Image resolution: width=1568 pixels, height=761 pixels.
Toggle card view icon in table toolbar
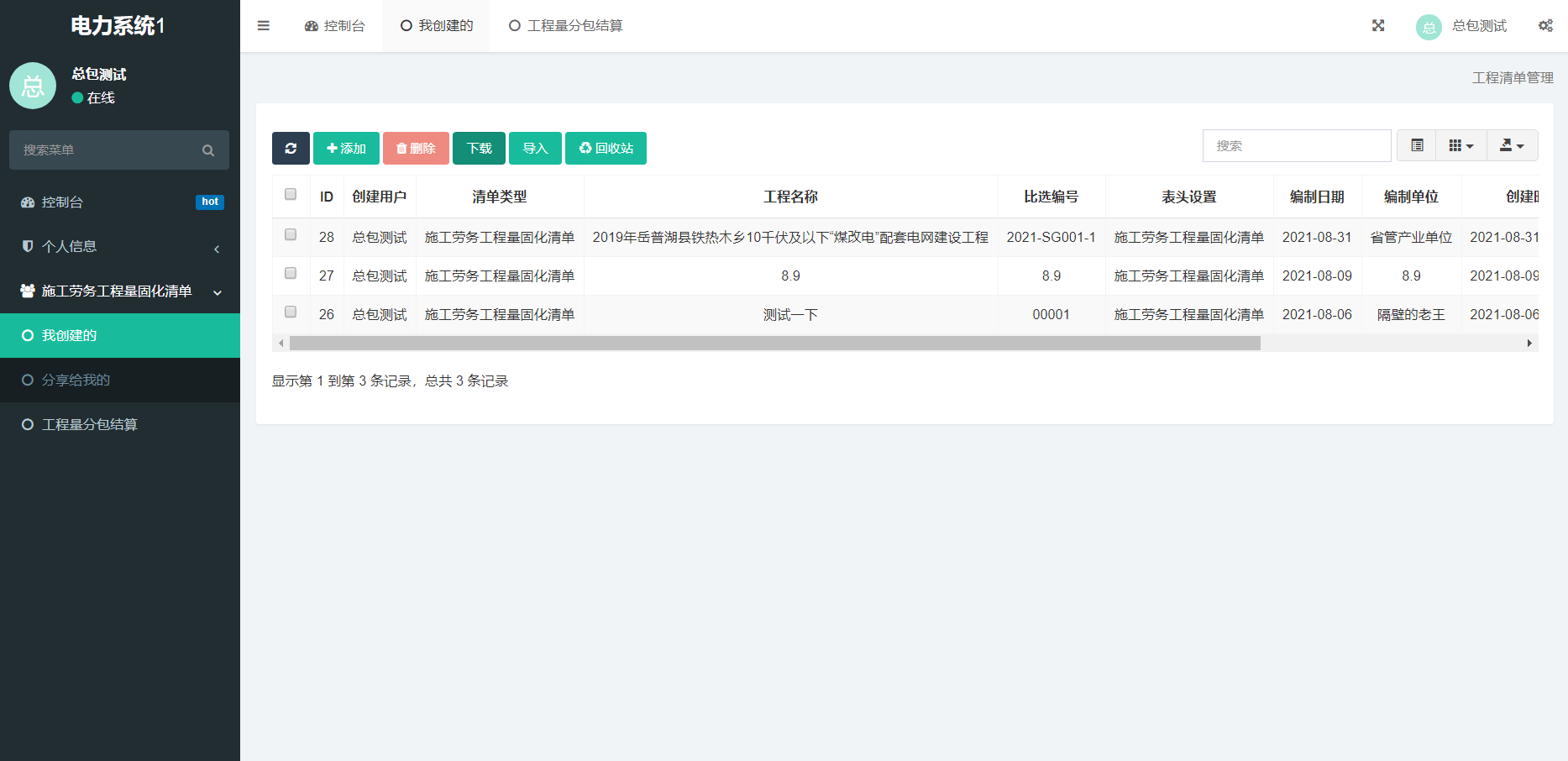[x=1417, y=145]
